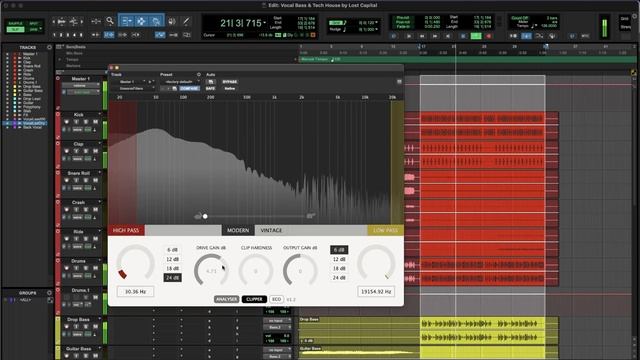Click the Go to End transport button

[x=448, y=36]
